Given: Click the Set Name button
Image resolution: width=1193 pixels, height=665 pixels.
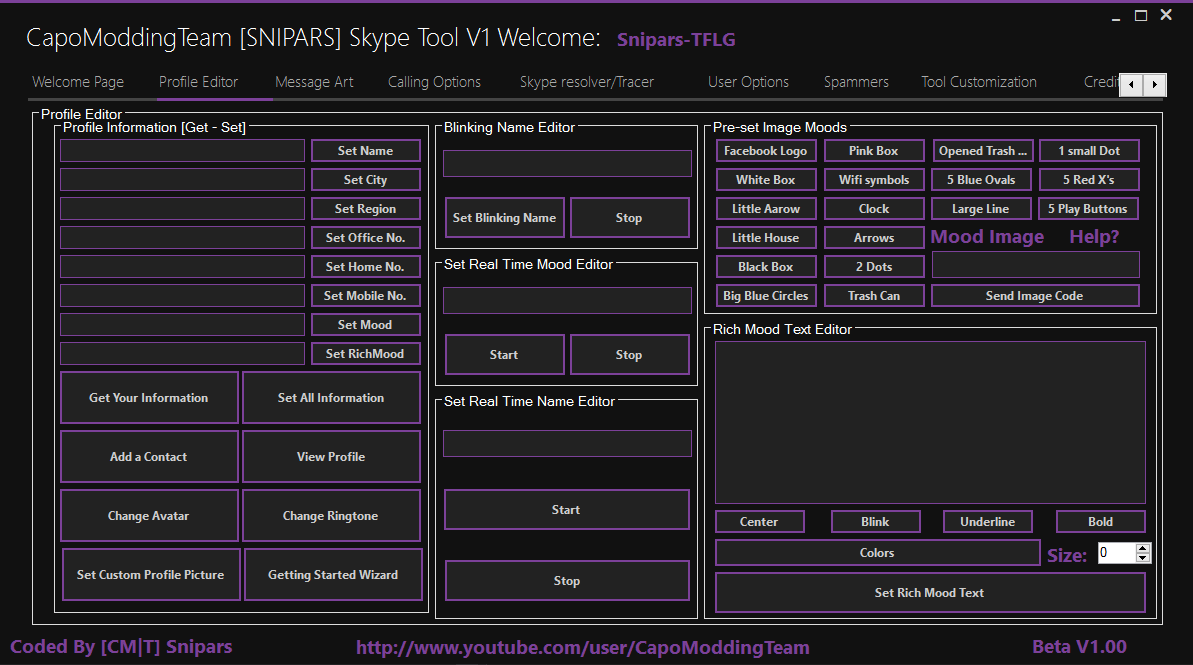Looking at the screenshot, I should 365,151.
